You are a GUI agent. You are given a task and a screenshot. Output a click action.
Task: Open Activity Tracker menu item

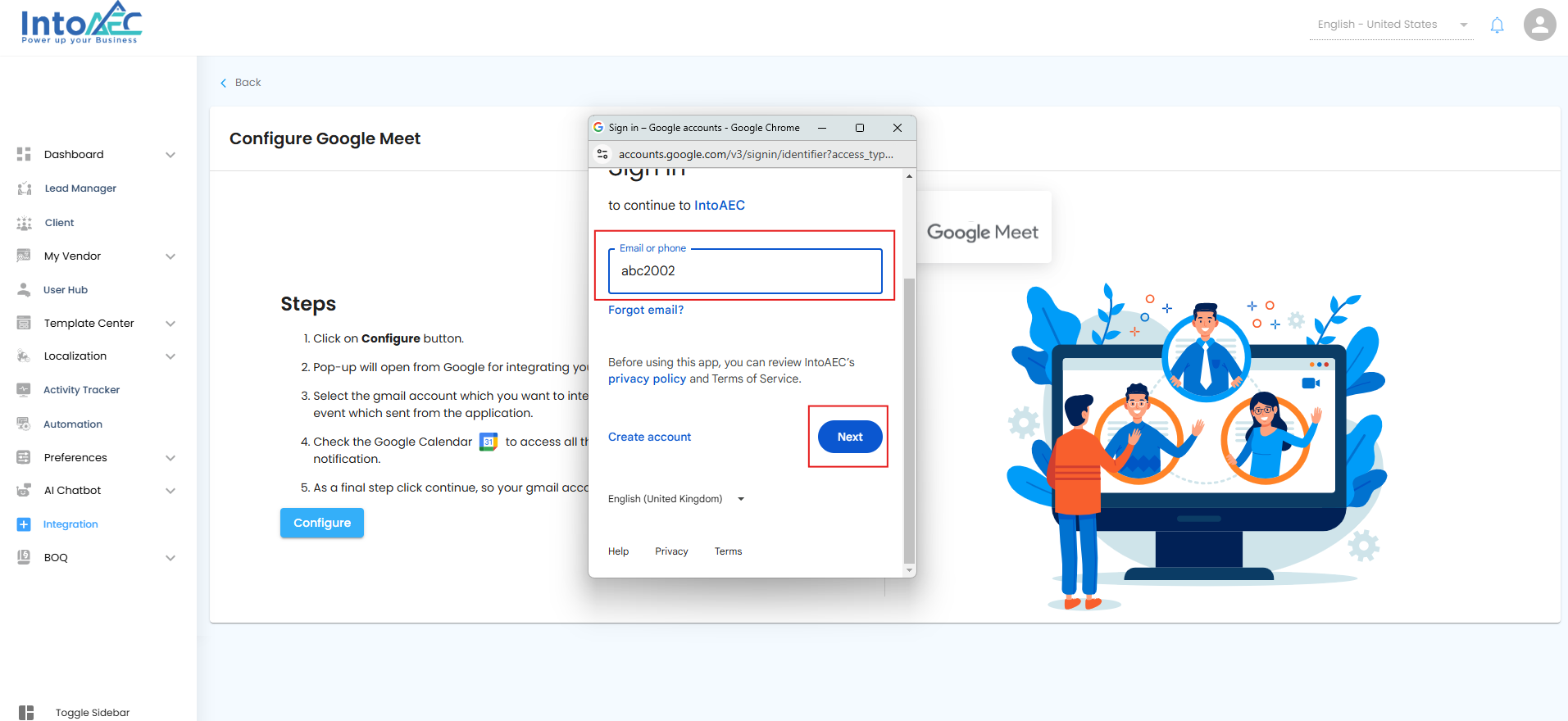click(x=81, y=390)
